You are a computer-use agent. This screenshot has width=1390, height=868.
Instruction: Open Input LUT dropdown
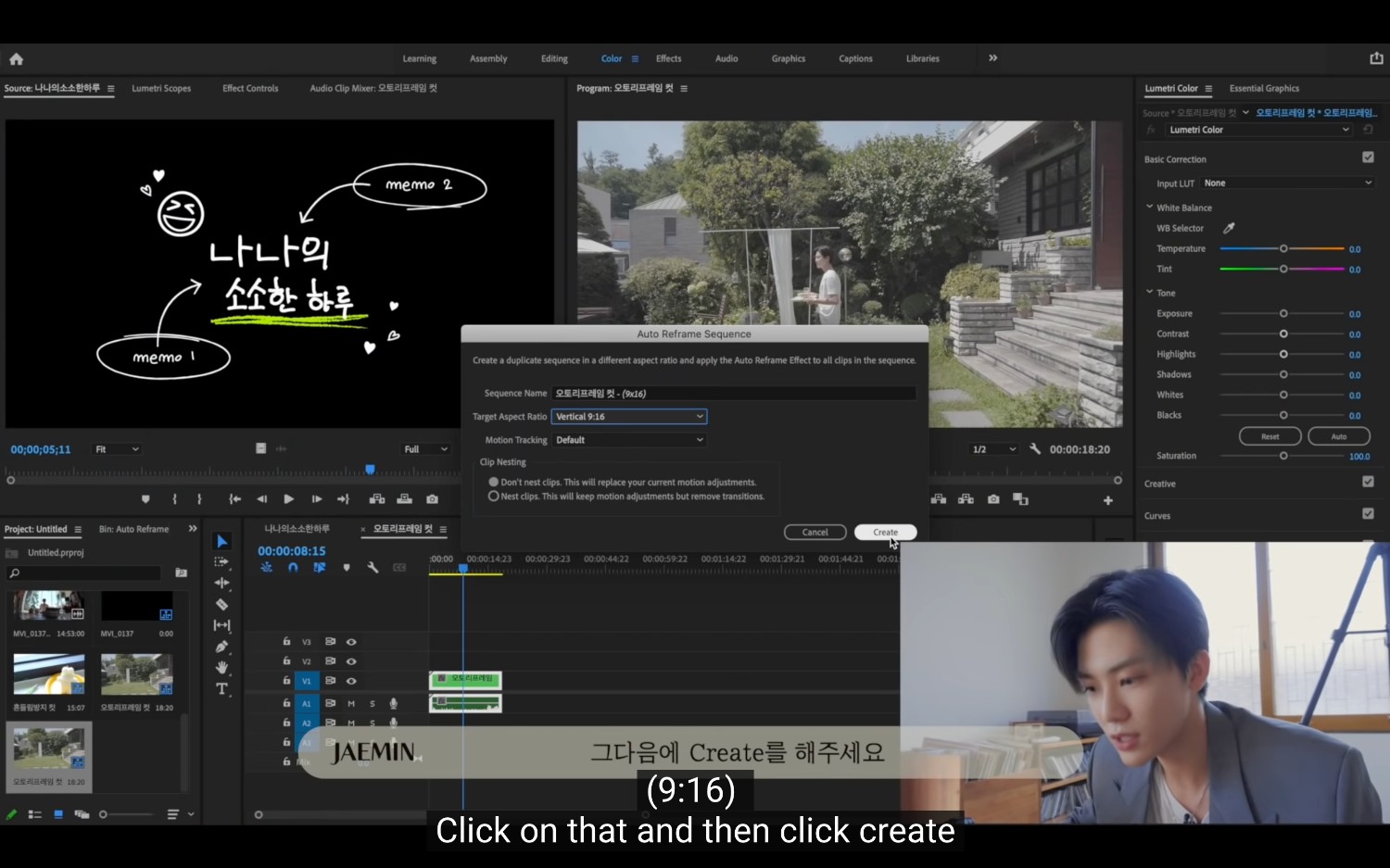click(1287, 183)
